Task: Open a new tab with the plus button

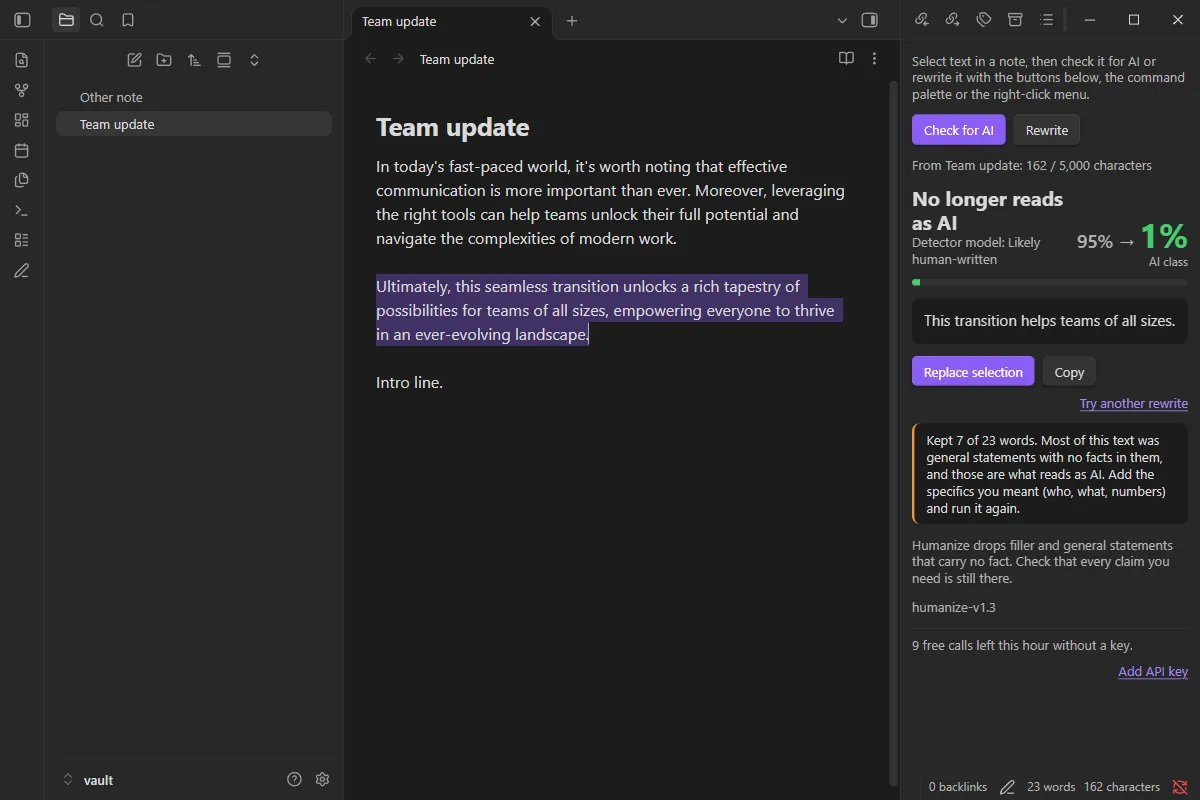Action: pyautogui.click(x=572, y=21)
